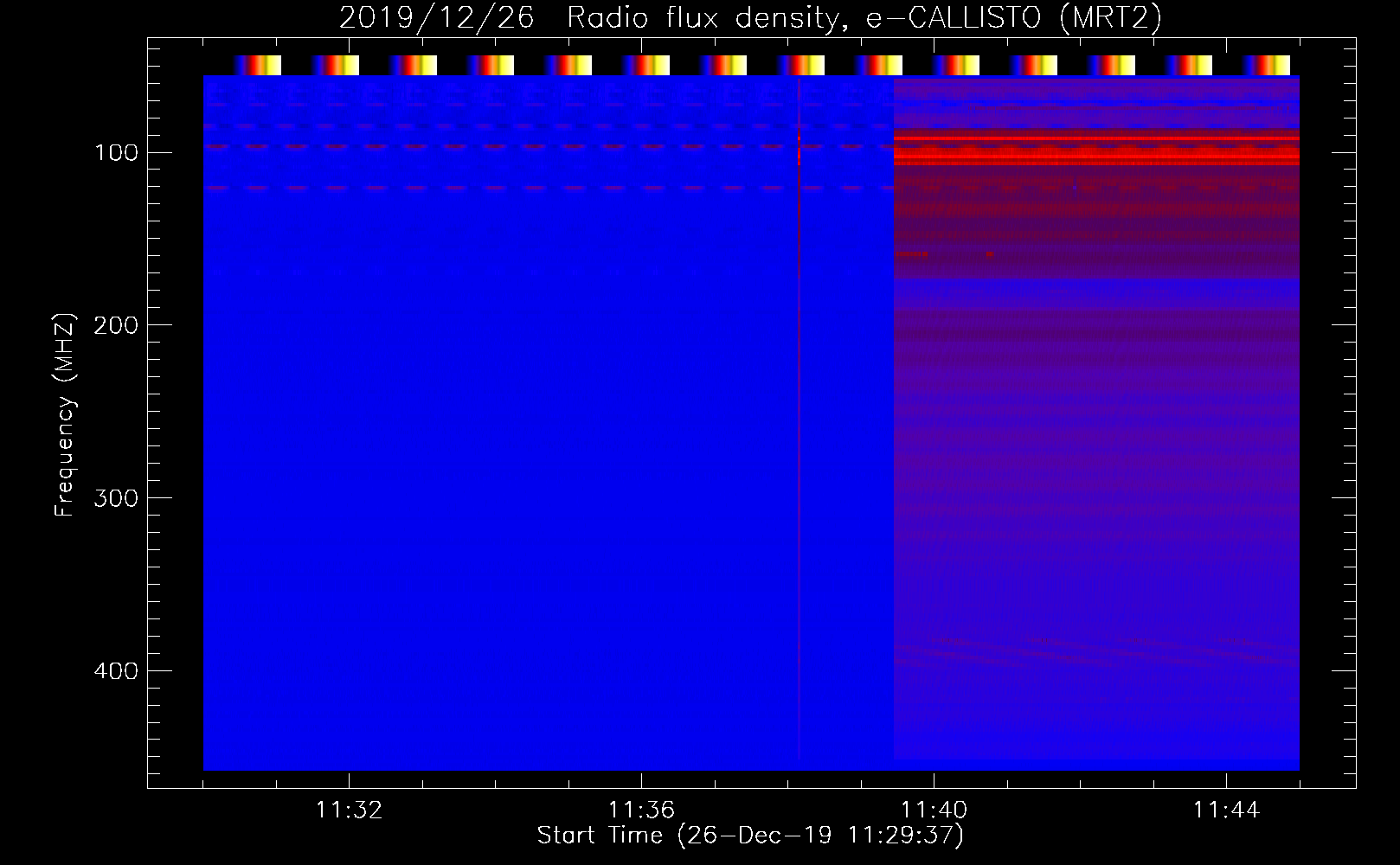Click the "11:40" time tick label
This screenshot has width=1400, height=865.
click(934, 811)
